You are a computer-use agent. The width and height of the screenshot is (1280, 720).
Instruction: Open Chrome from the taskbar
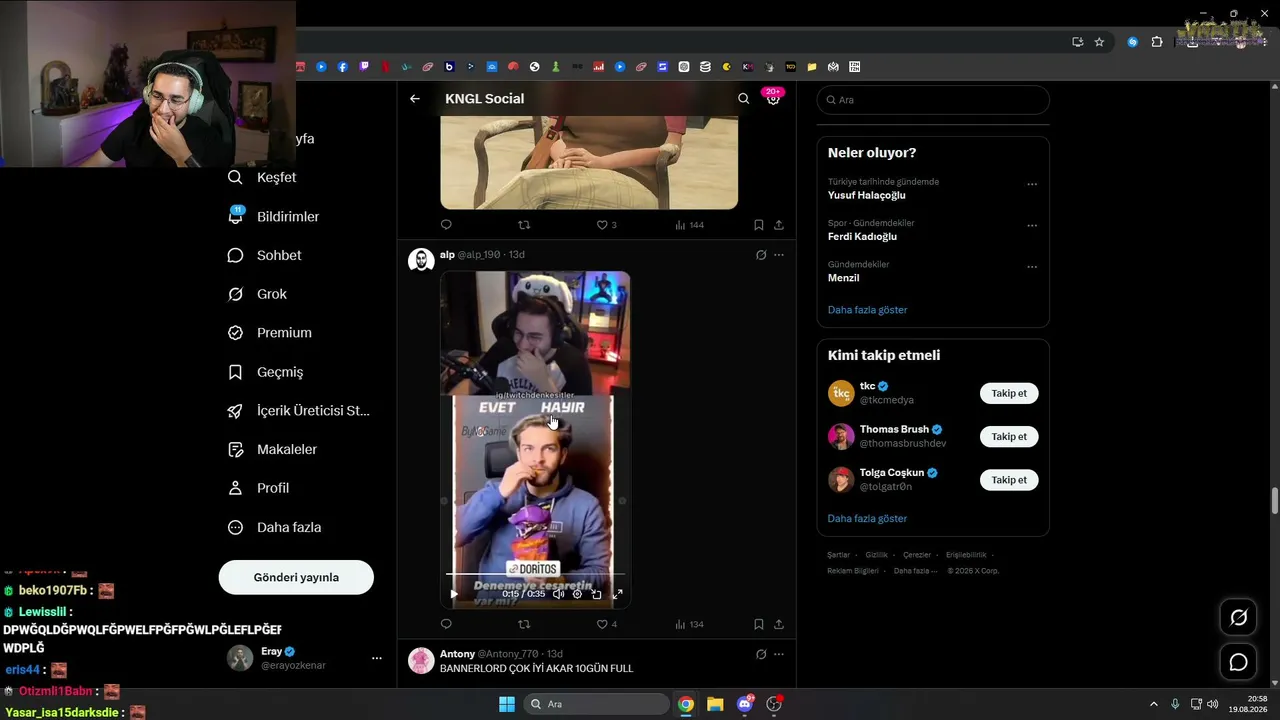(686, 704)
